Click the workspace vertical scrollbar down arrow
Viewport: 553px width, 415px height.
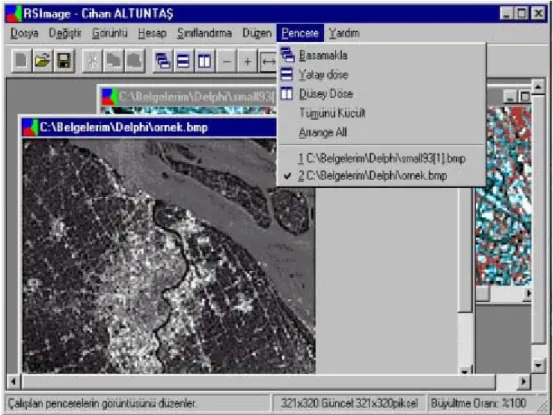point(538,365)
